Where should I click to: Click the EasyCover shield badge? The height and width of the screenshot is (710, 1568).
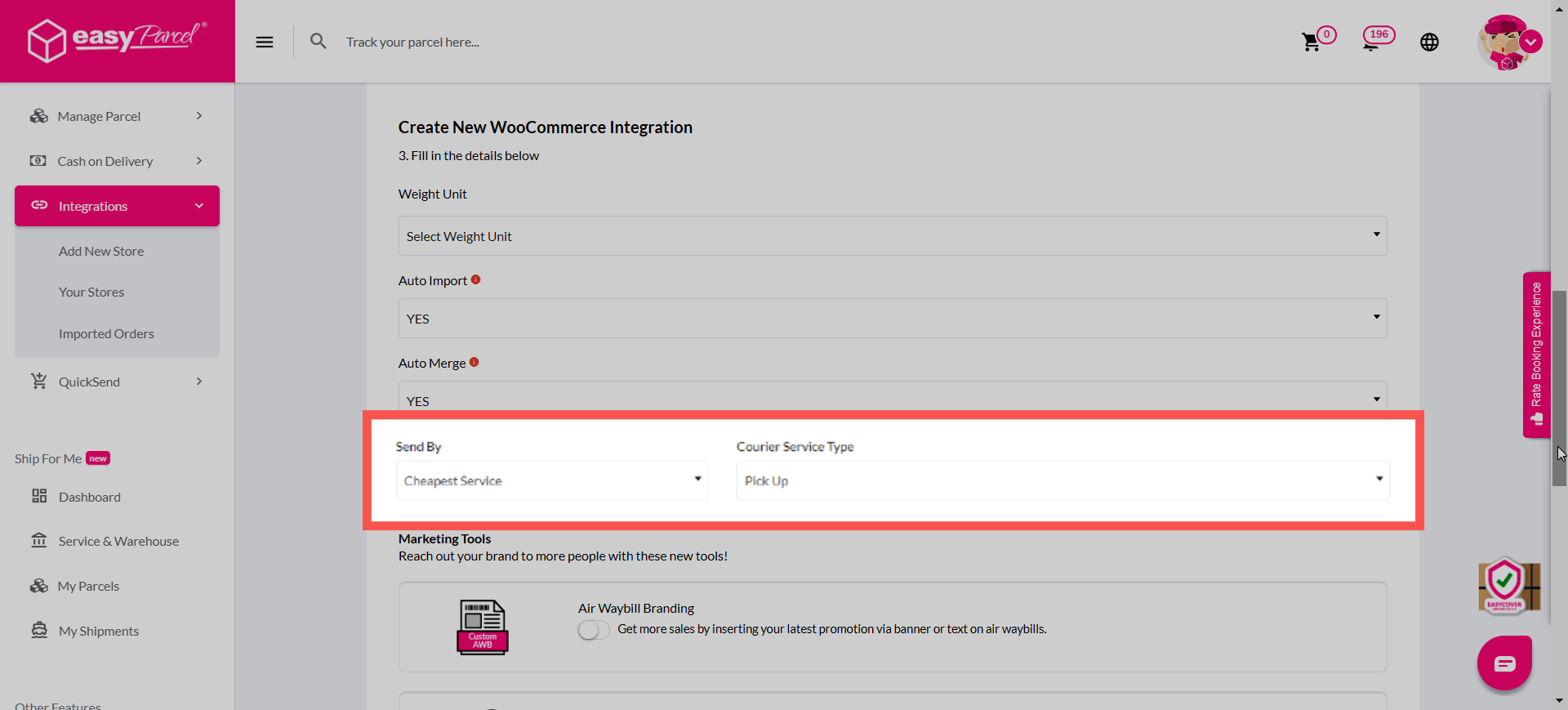click(1508, 586)
